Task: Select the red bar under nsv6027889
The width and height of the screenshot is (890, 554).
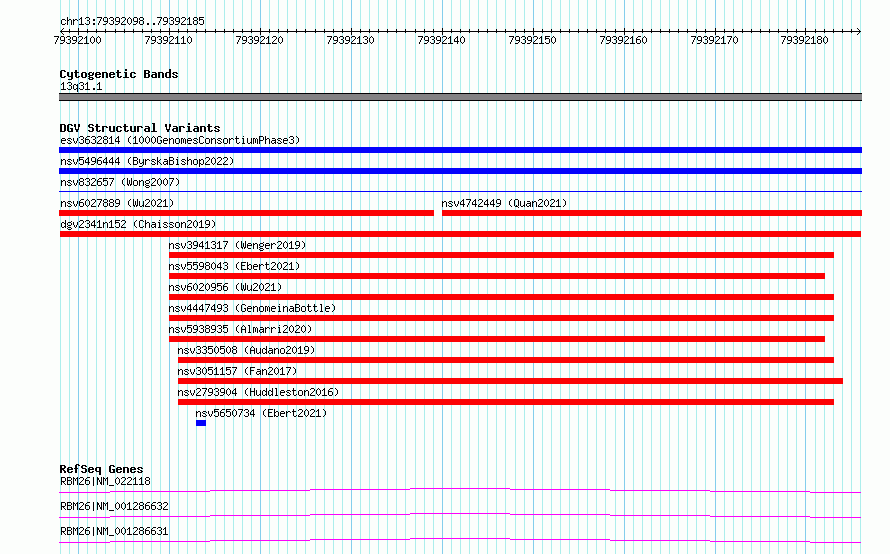Action: pos(246,213)
